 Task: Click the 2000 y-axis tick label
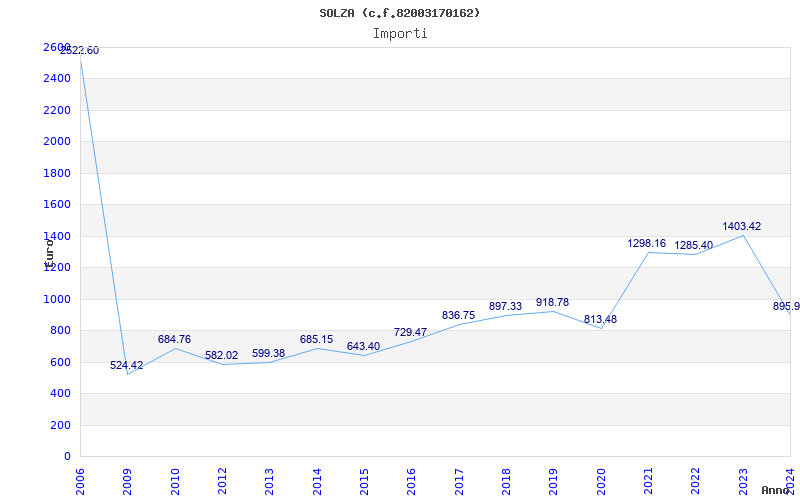(x=57, y=141)
